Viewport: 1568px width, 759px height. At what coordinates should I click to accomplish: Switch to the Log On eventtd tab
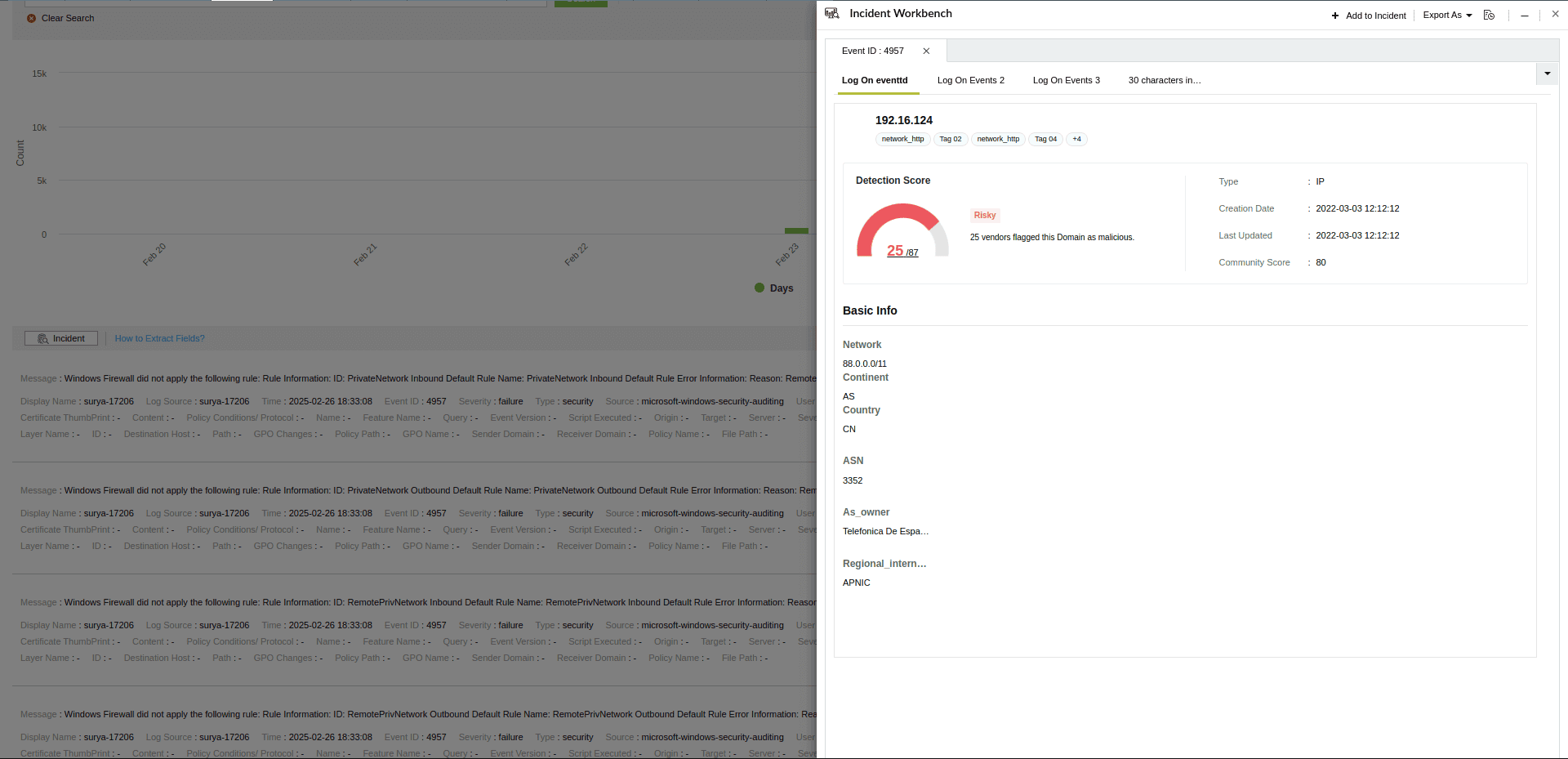875,80
